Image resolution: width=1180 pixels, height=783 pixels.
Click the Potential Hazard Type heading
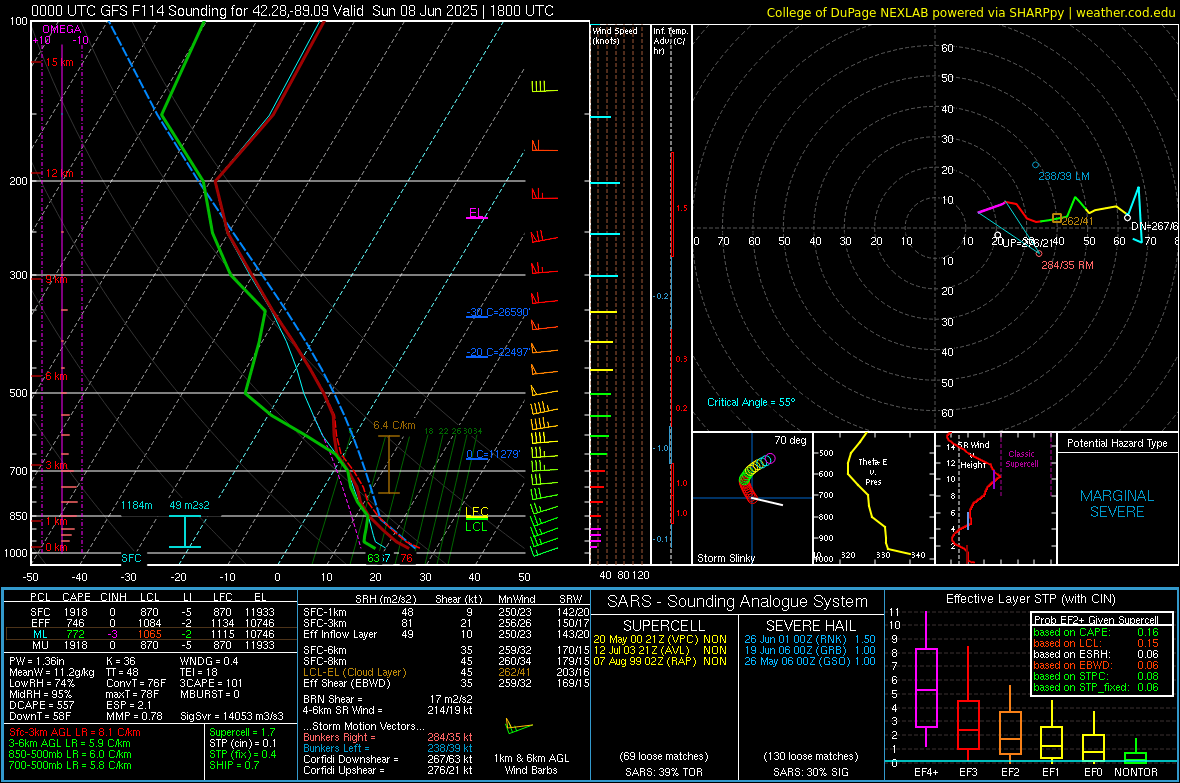point(1117,443)
